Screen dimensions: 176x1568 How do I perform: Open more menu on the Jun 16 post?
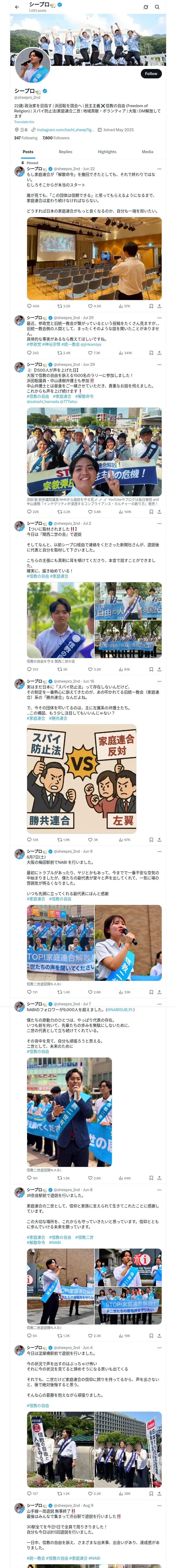[x=159, y=682]
